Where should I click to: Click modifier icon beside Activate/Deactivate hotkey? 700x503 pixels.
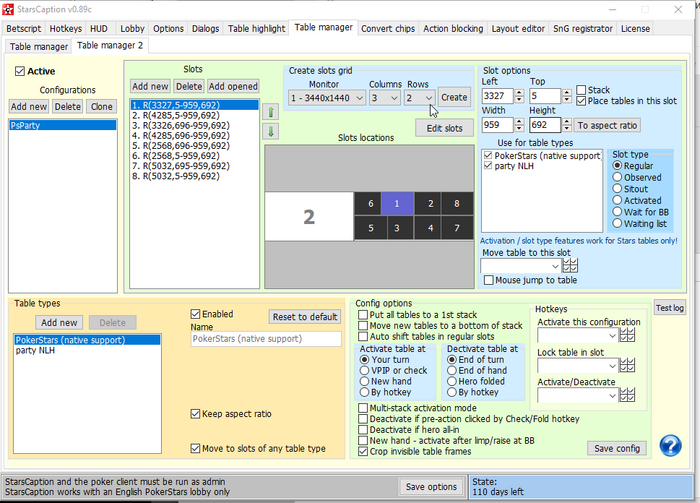(x=628, y=395)
